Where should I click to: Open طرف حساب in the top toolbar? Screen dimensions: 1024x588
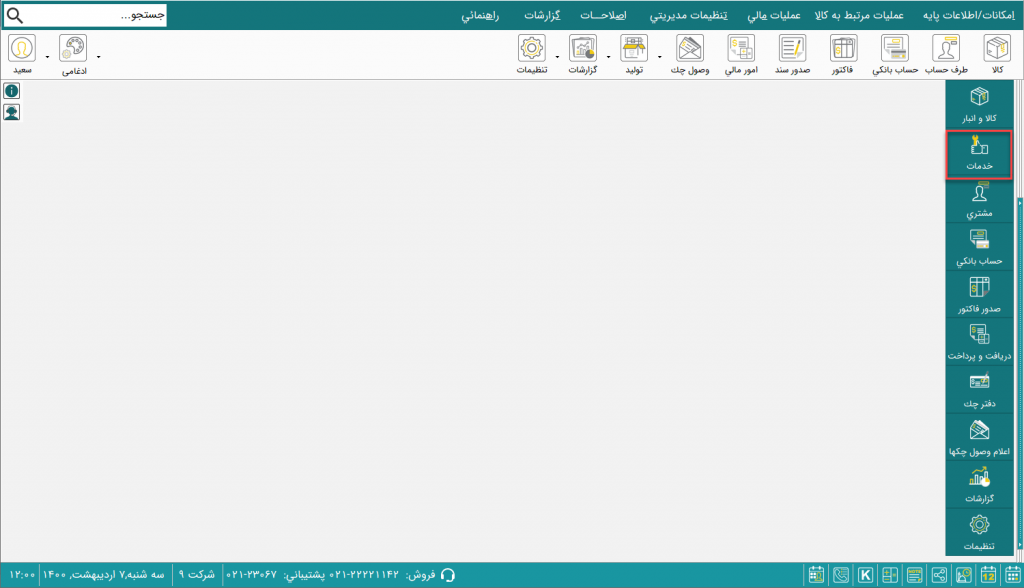pyautogui.click(x=946, y=54)
